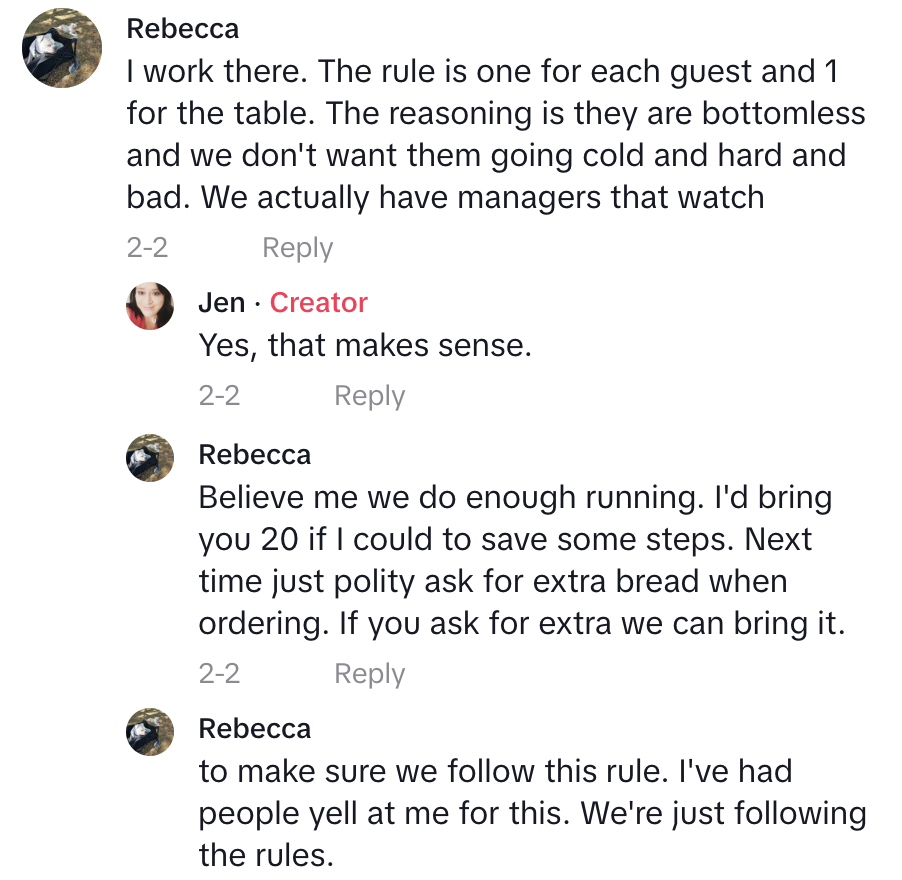
Task: Click Rebecca's name above 'Believe me' reply
Action: click(x=255, y=455)
